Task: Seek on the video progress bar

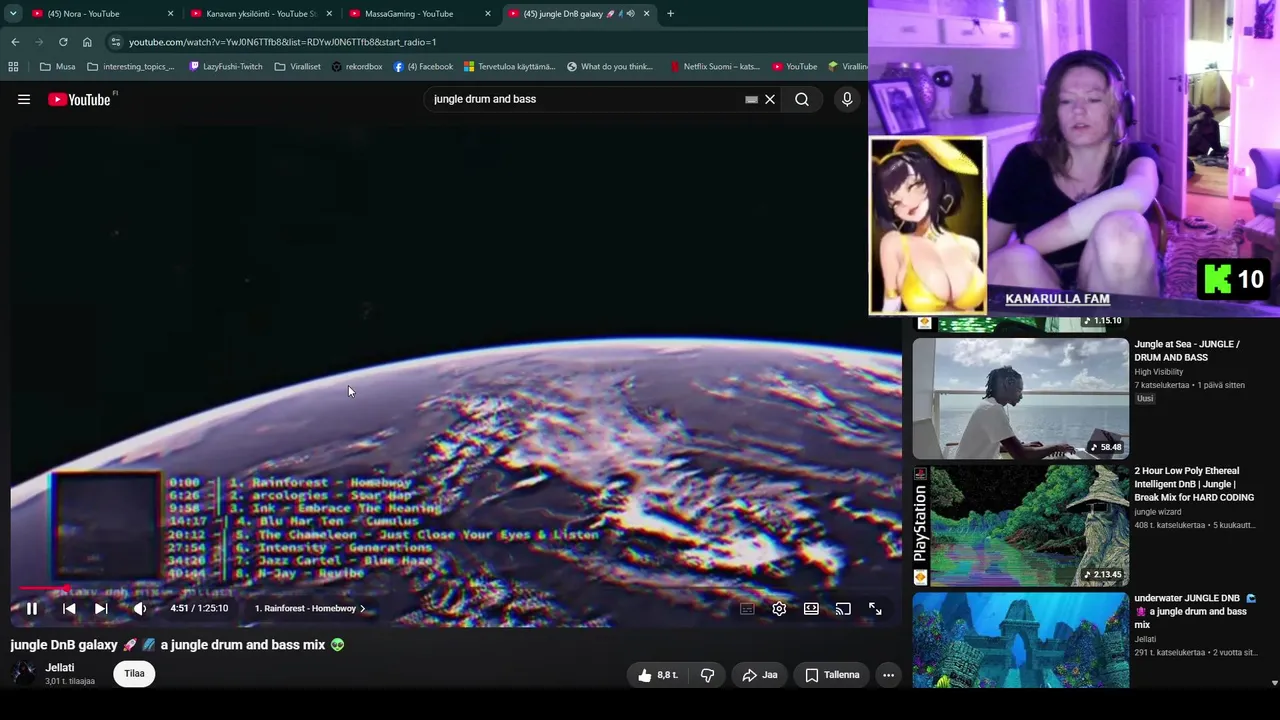Action: pyautogui.click(x=455, y=588)
